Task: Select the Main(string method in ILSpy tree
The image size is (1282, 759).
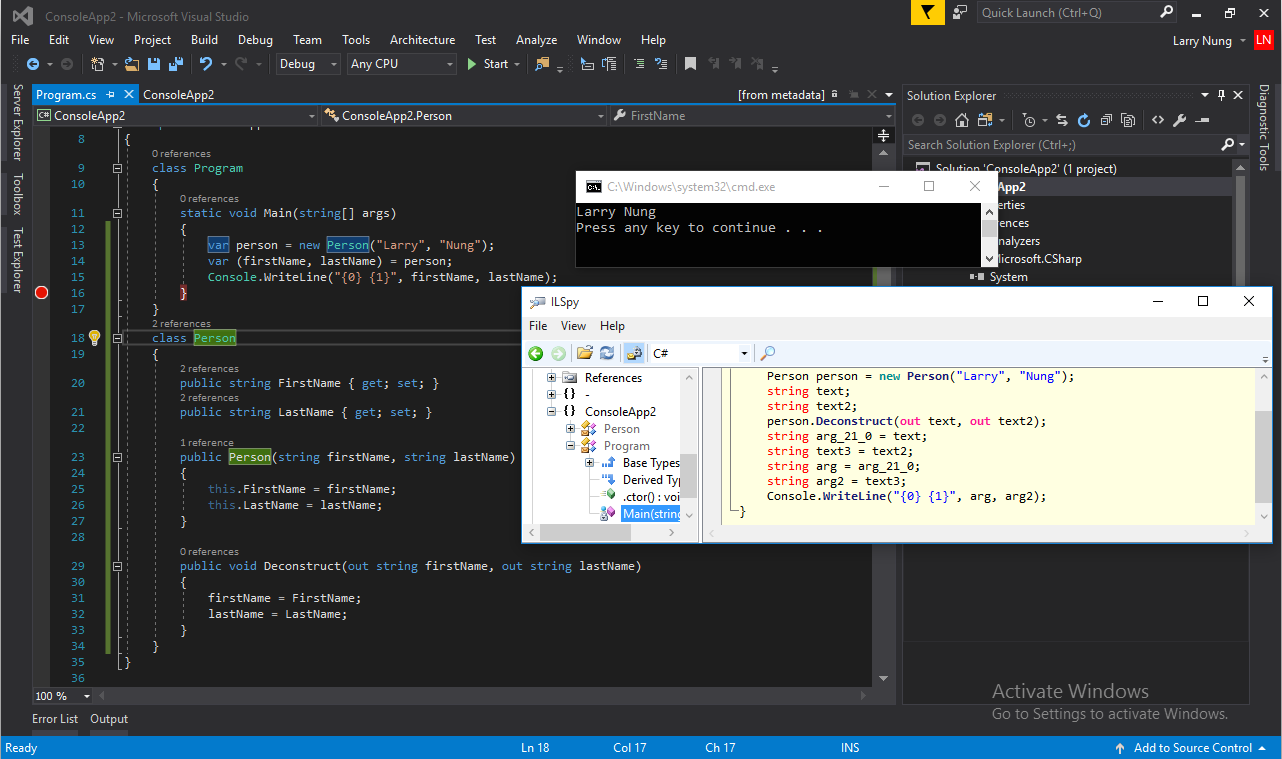Action: (x=650, y=514)
